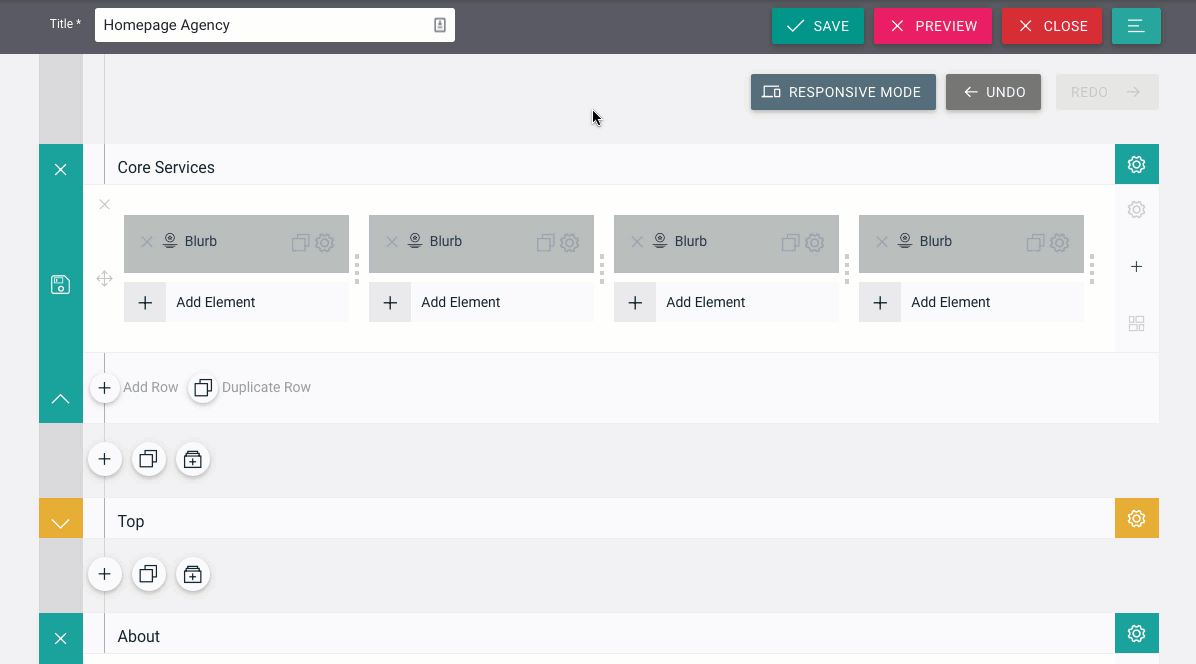Open Core Services section settings gear
The image size is (1196, 664).
tap(1136, 164)
